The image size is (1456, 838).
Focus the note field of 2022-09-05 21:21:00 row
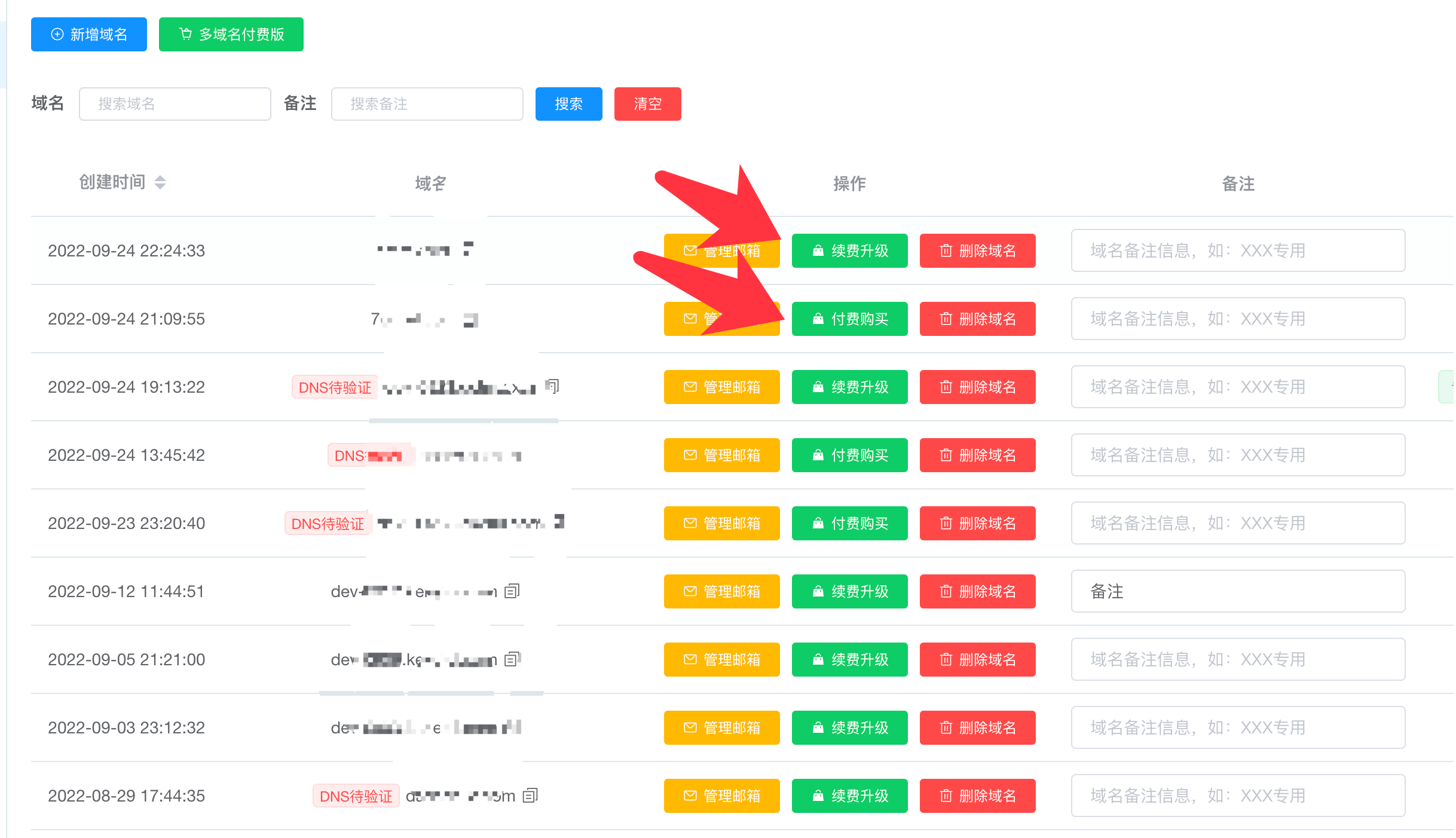(1238, 659)
